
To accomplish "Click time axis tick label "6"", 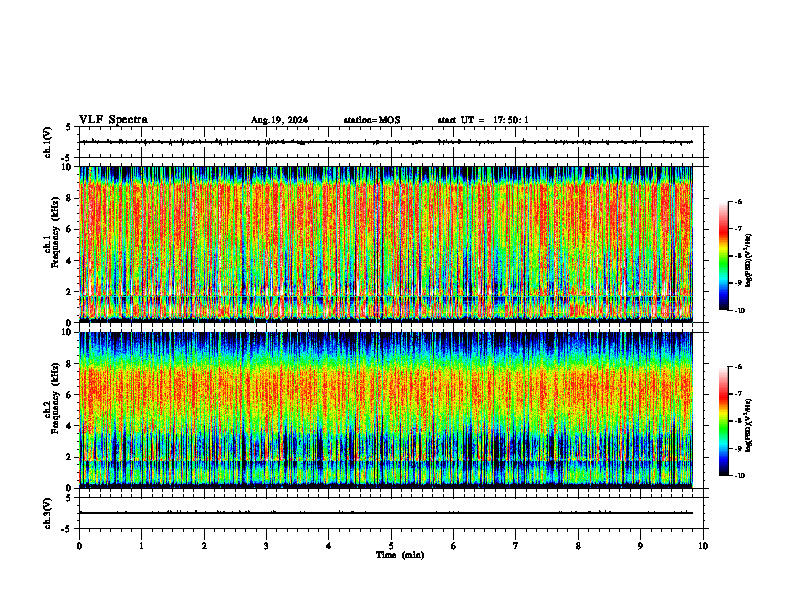I will (x=454, y=546).
